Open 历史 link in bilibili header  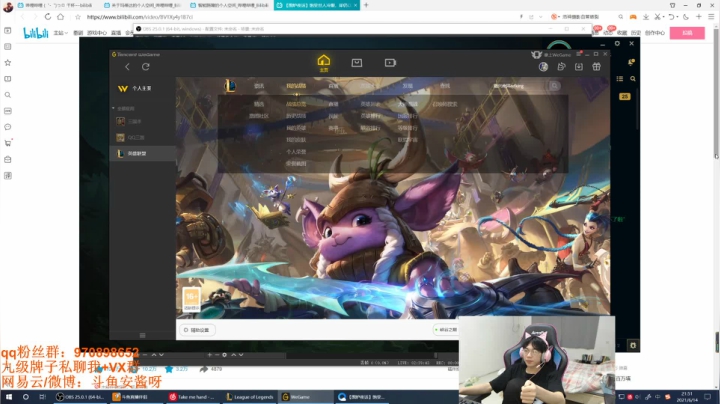pos(636,33)
